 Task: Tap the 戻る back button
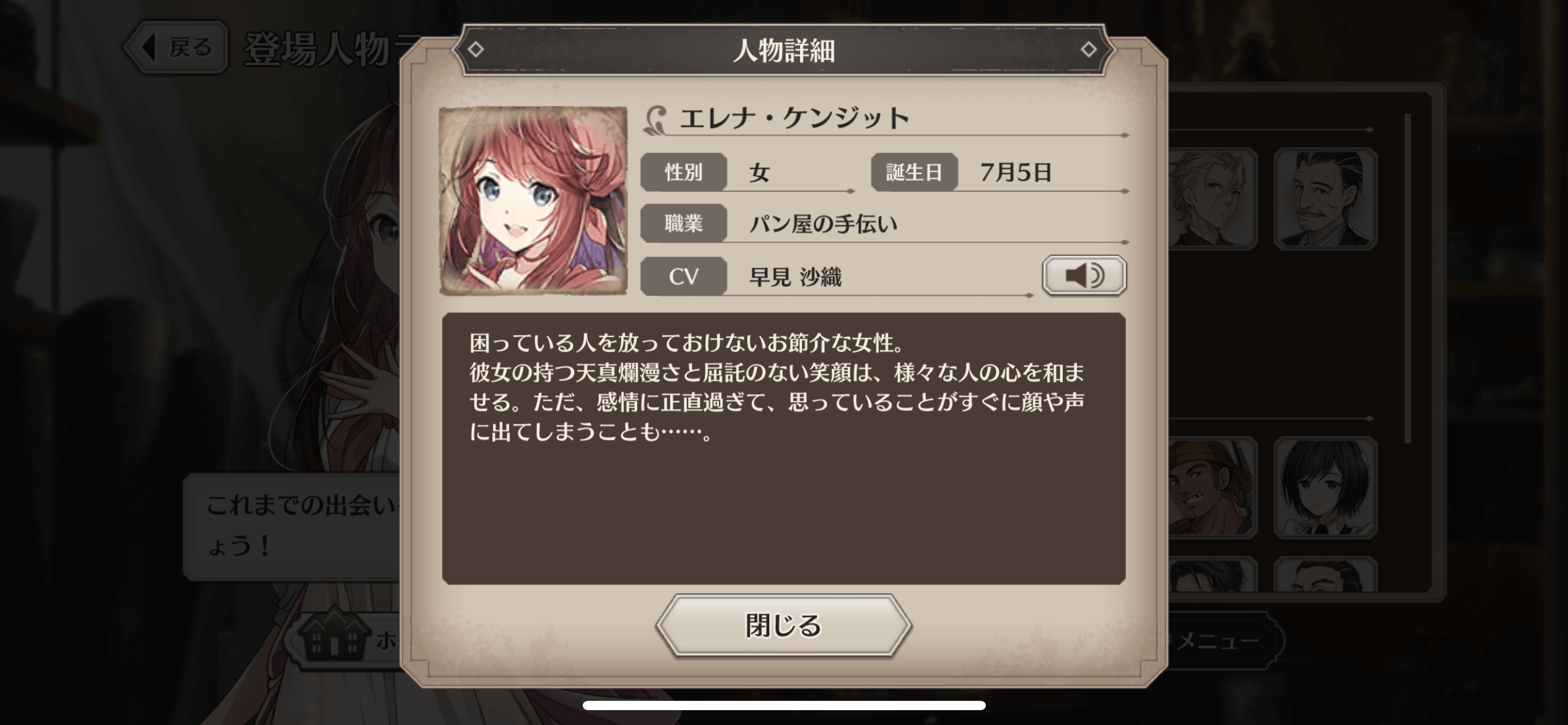[176, 47]
